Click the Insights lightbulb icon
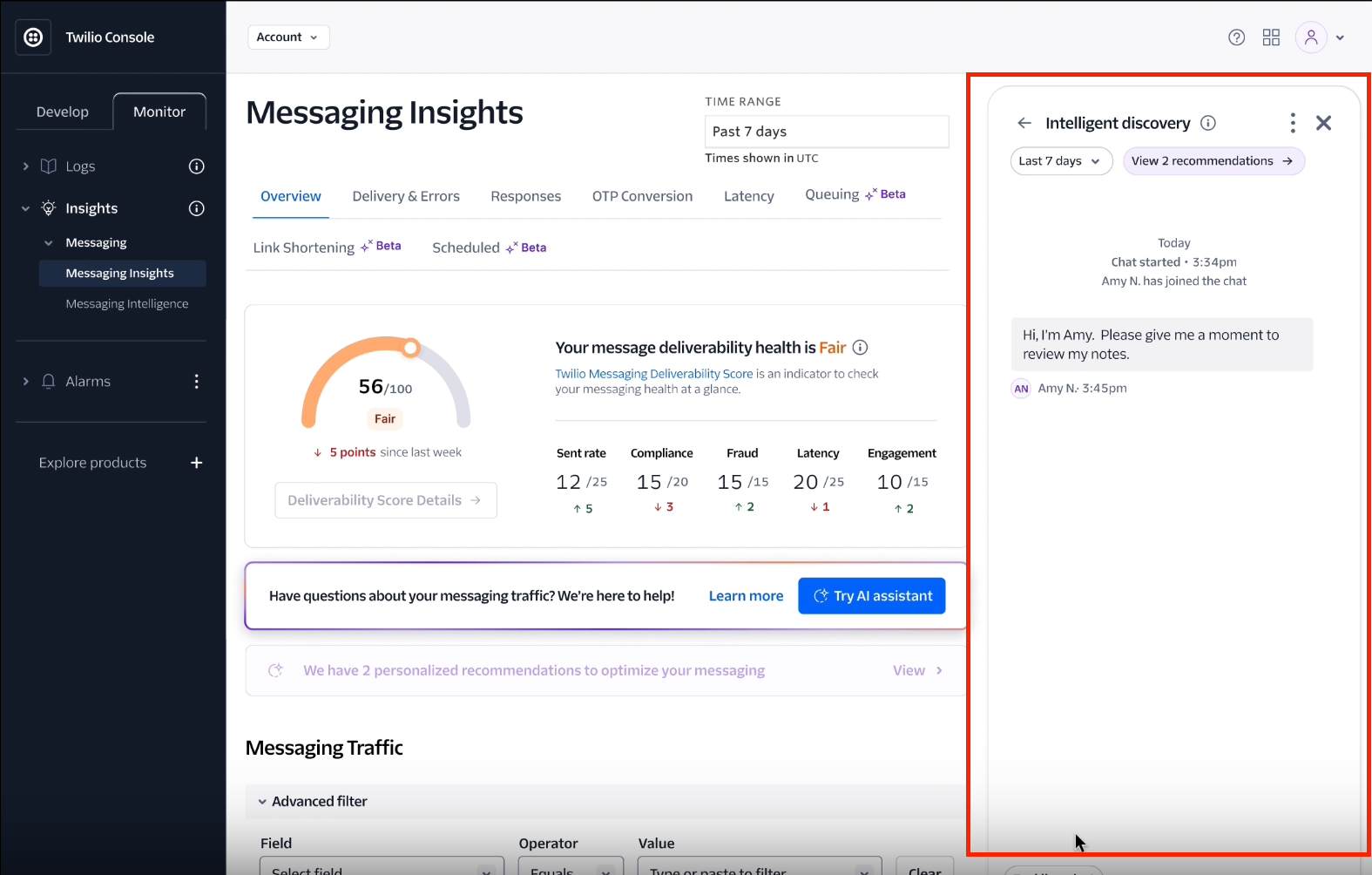The image size is (1372, 875). (x=49, y=208)
